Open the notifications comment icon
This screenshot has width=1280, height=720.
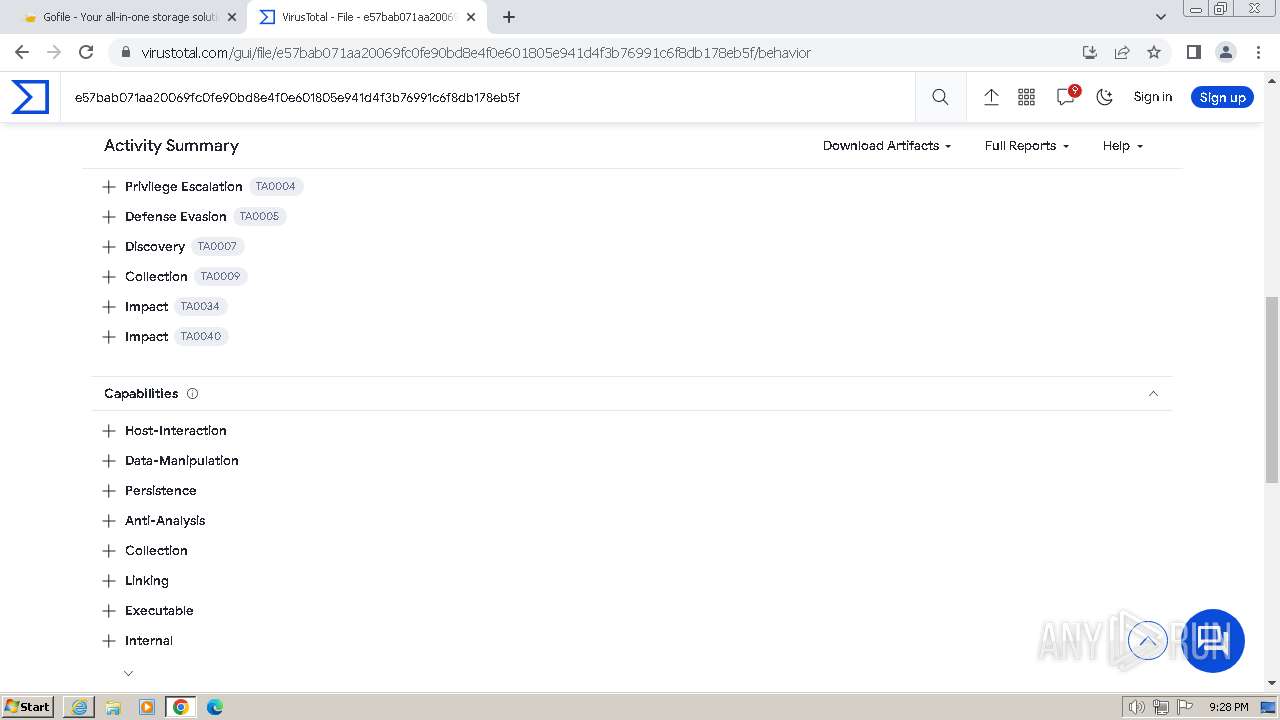tap(1066, 96)
